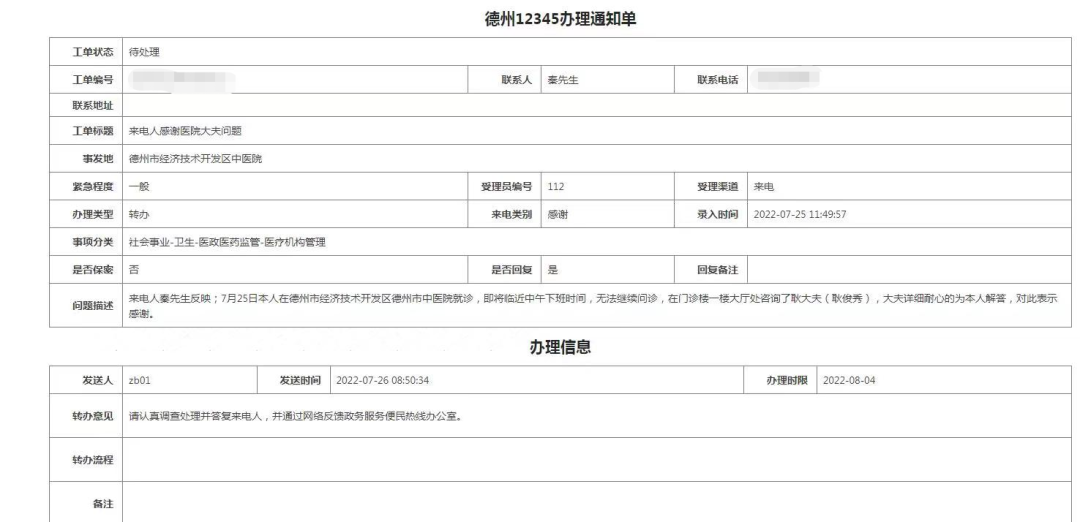1080x522 pixels.
Task: Click the 是否回复 value 是
Action: [x=552, y=270]
